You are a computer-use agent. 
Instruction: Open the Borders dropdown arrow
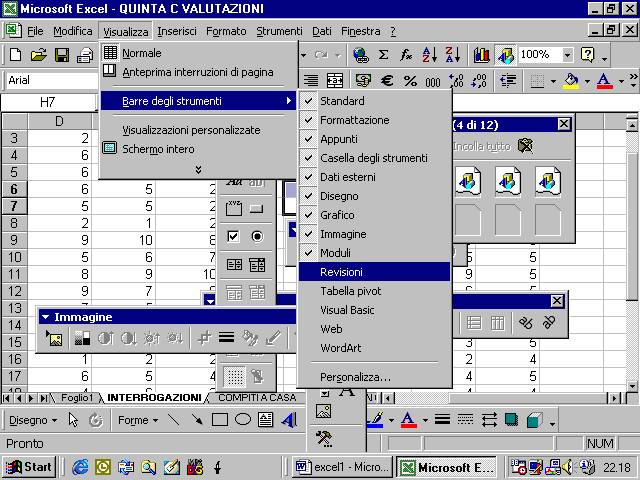(553, 81)
